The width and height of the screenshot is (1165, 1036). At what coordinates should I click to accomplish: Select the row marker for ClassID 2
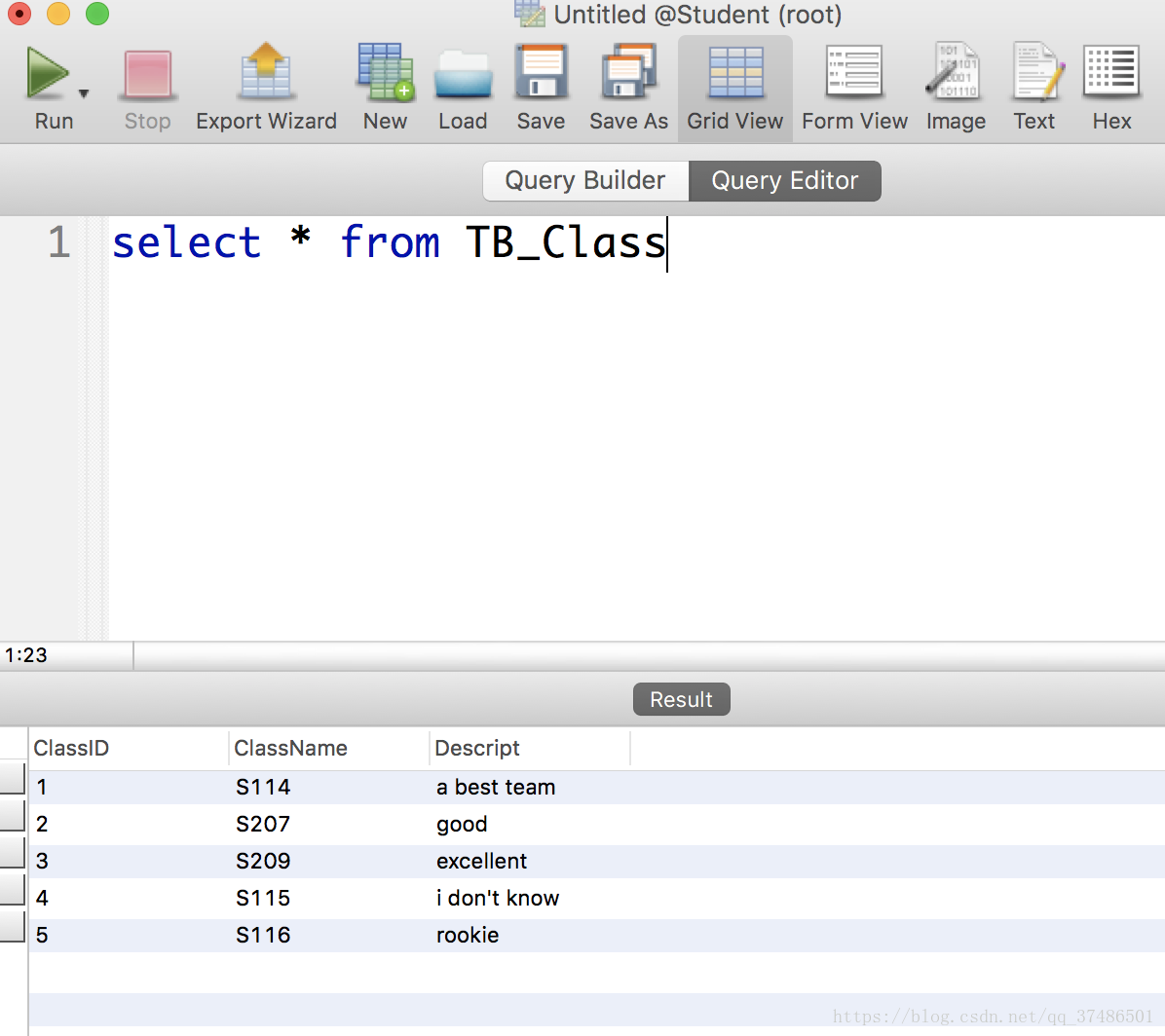[13, 815]
